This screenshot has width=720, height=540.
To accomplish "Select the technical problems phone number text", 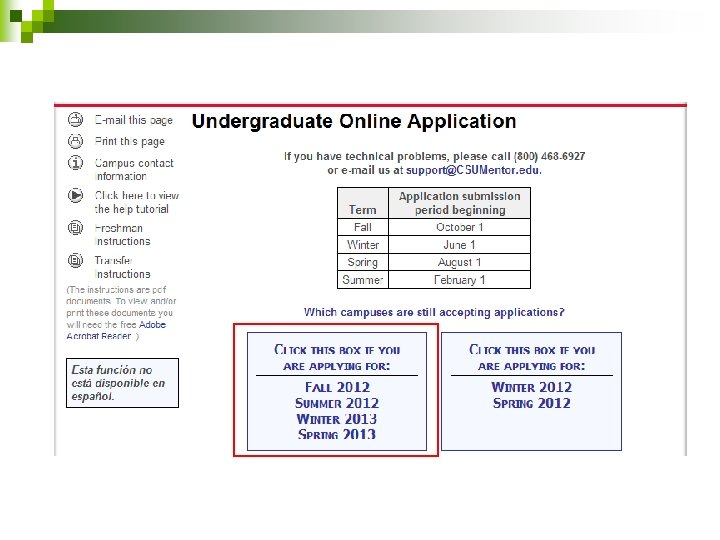I will [549, 156].
